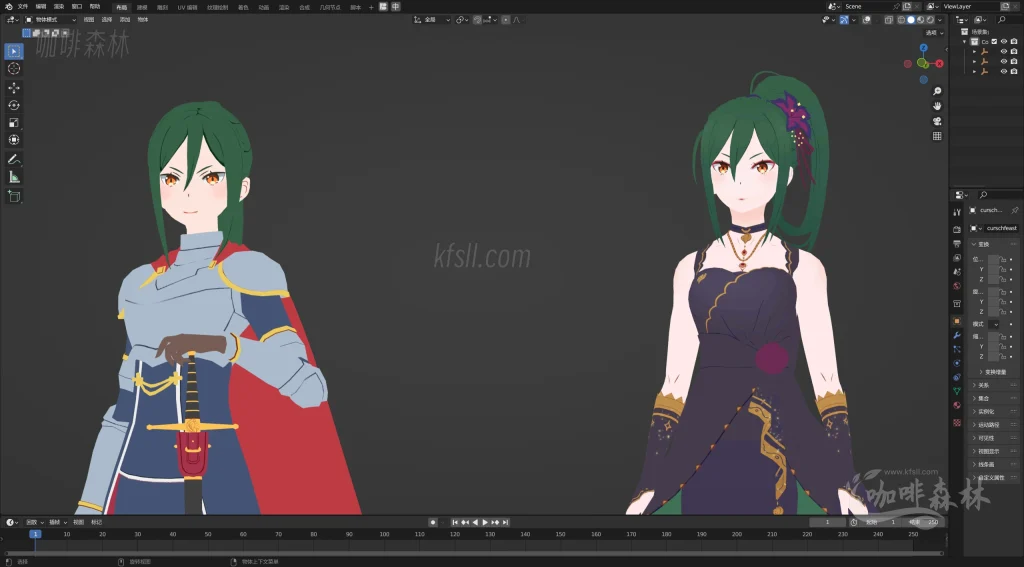This screenshot has width=1024, height=567.
Task: Open the Physics properties tab icon
Action: [957, 363]
